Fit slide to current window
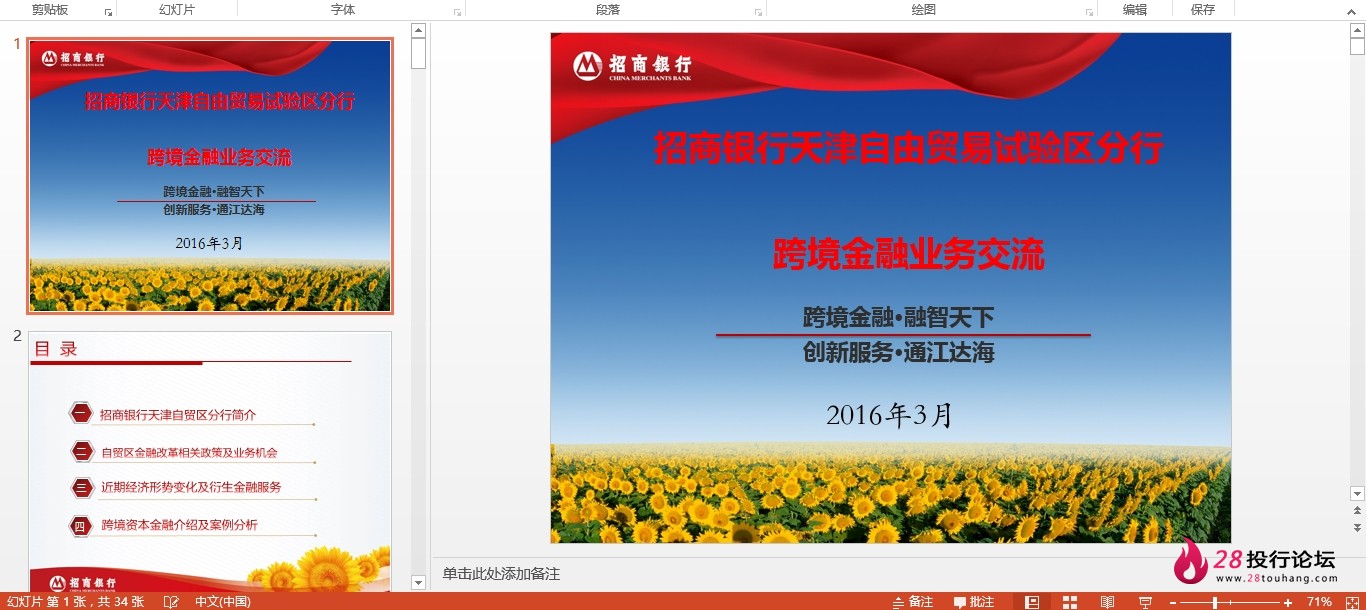This screenshot has height=610, width=1366. coord(1352,602)
